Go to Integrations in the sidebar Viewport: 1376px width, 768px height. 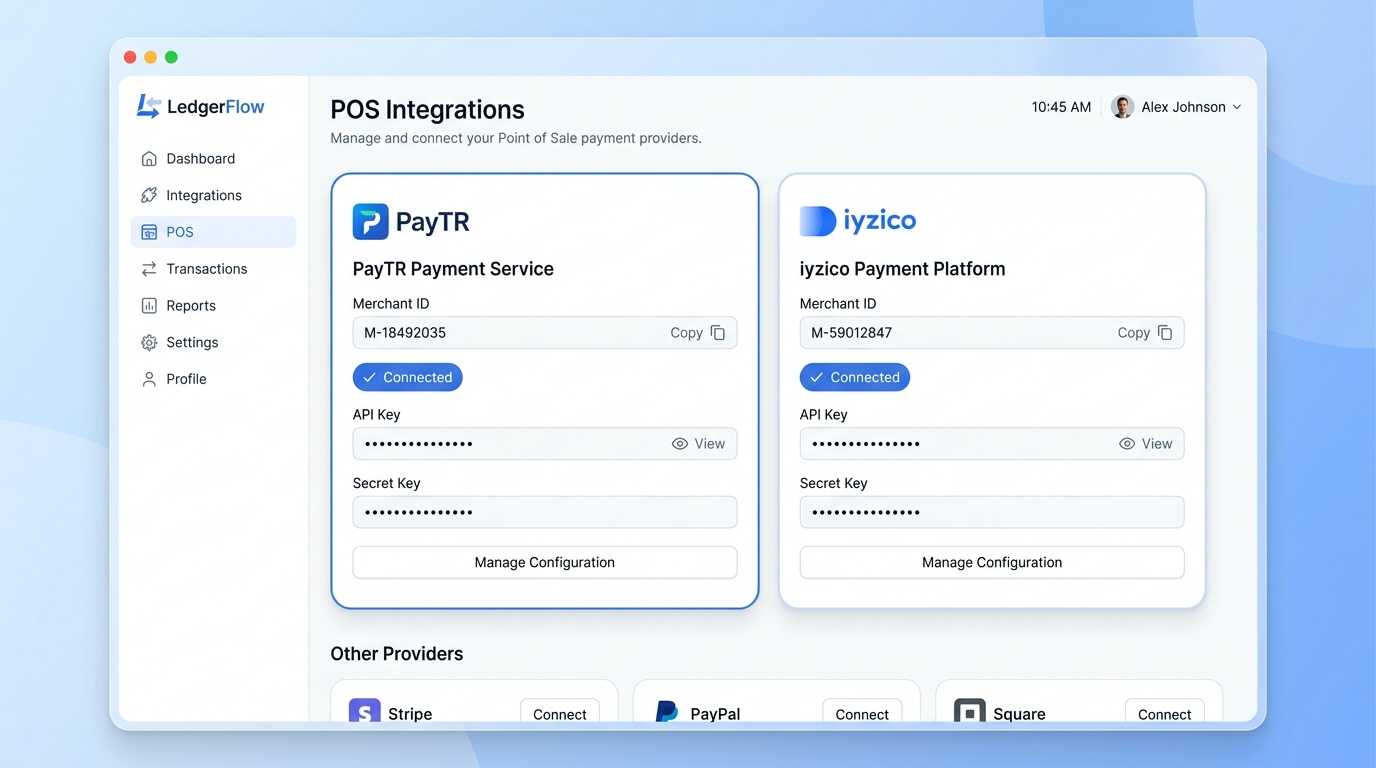214,195
